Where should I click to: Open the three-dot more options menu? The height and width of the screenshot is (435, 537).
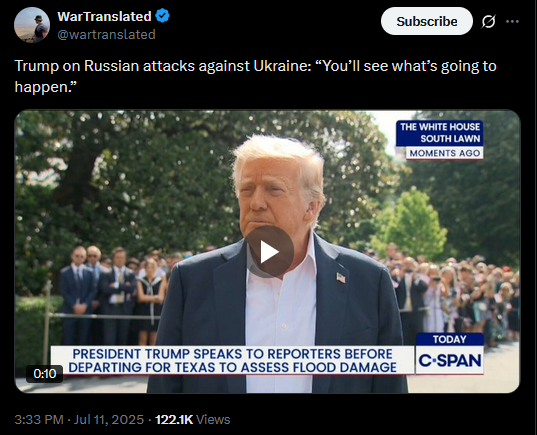[512, 22]
